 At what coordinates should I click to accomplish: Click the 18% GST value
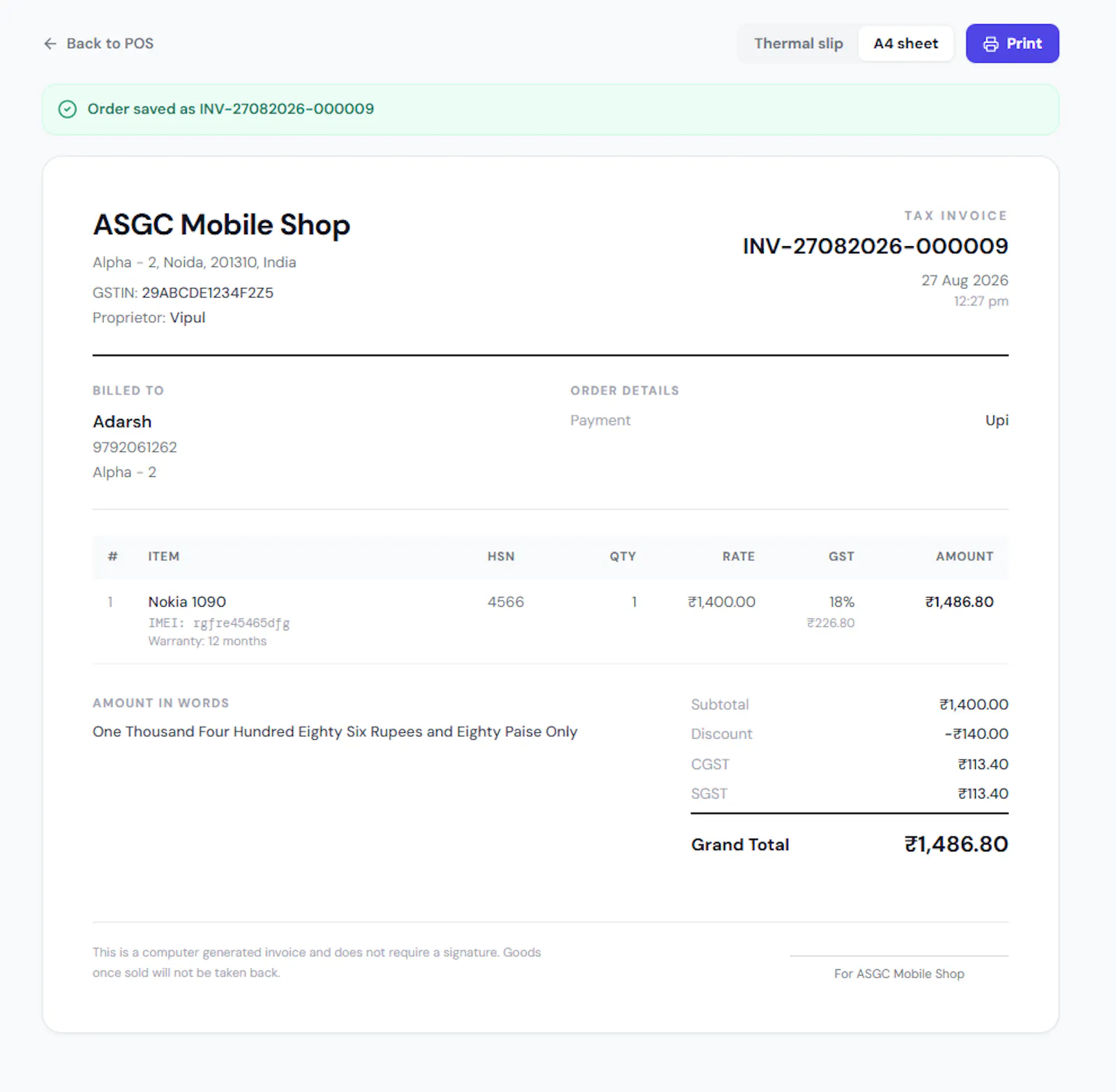(x=842, y=602)
